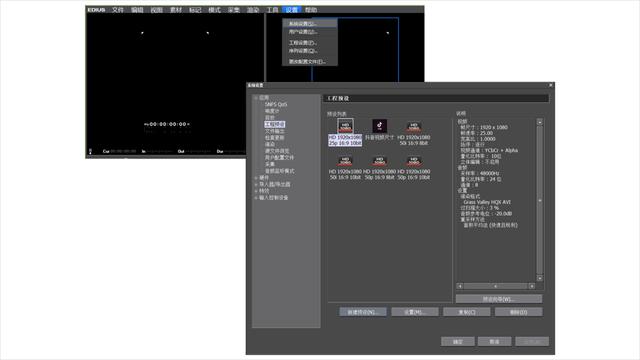The width and height of the screenshot is (640, 360).
Task: Select the HD 1920x1080 50i 16:9 10bit preset
Action: [345, 167]
